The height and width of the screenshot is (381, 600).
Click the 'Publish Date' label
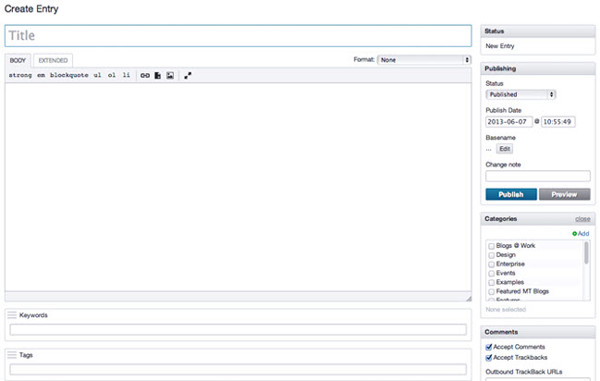pos(503,110)
